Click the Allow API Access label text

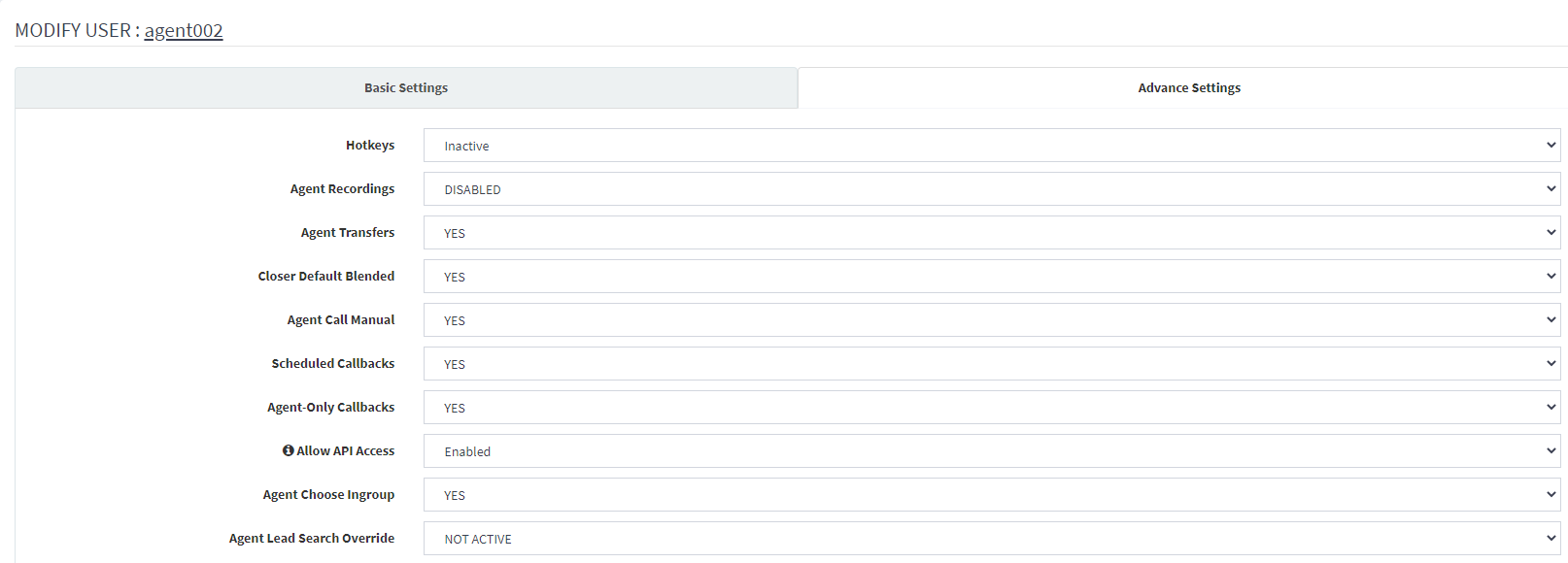click(345, 450)
